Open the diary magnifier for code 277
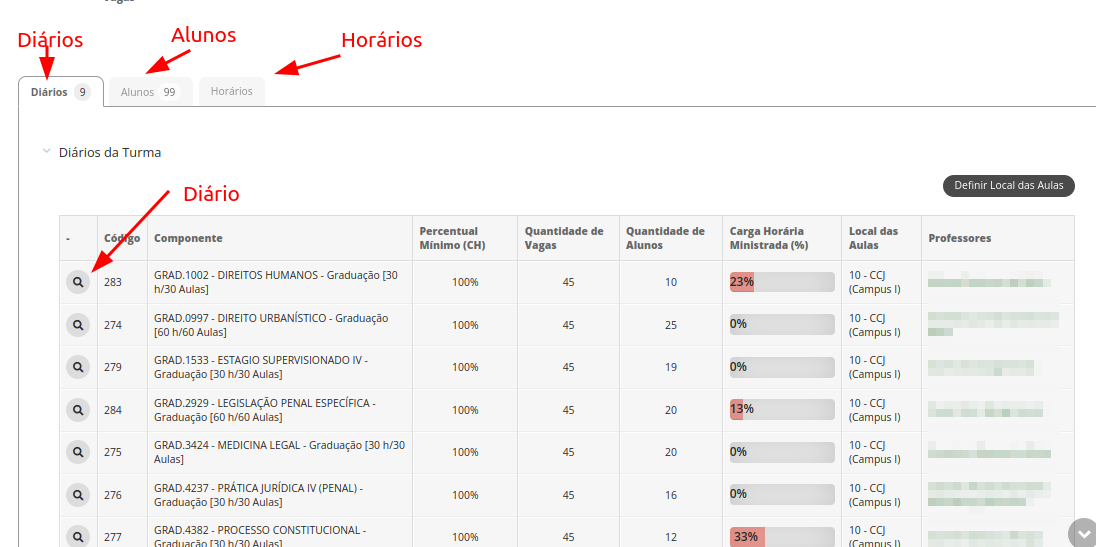The height and width of the screenshot is (547, 1096). 78,537
